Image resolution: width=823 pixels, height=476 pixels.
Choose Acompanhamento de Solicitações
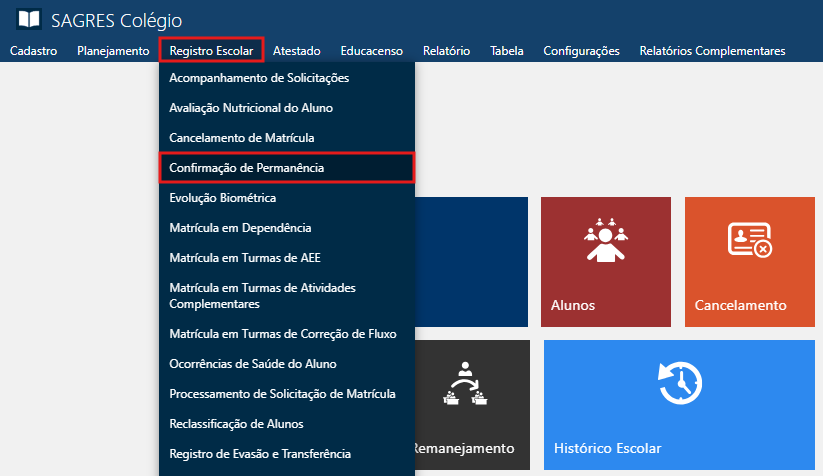[259, 77]
